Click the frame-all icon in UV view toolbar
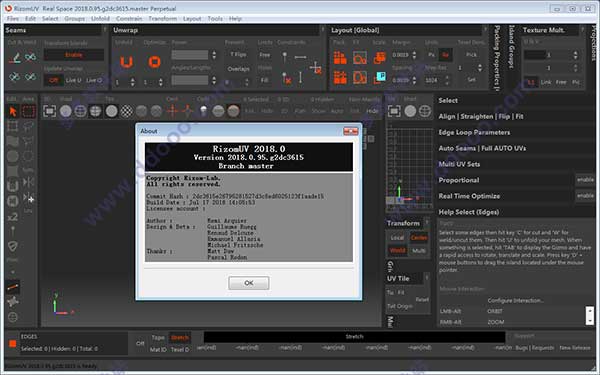The height and width of the screenshot is (375, 600). [x=394, y=111]
